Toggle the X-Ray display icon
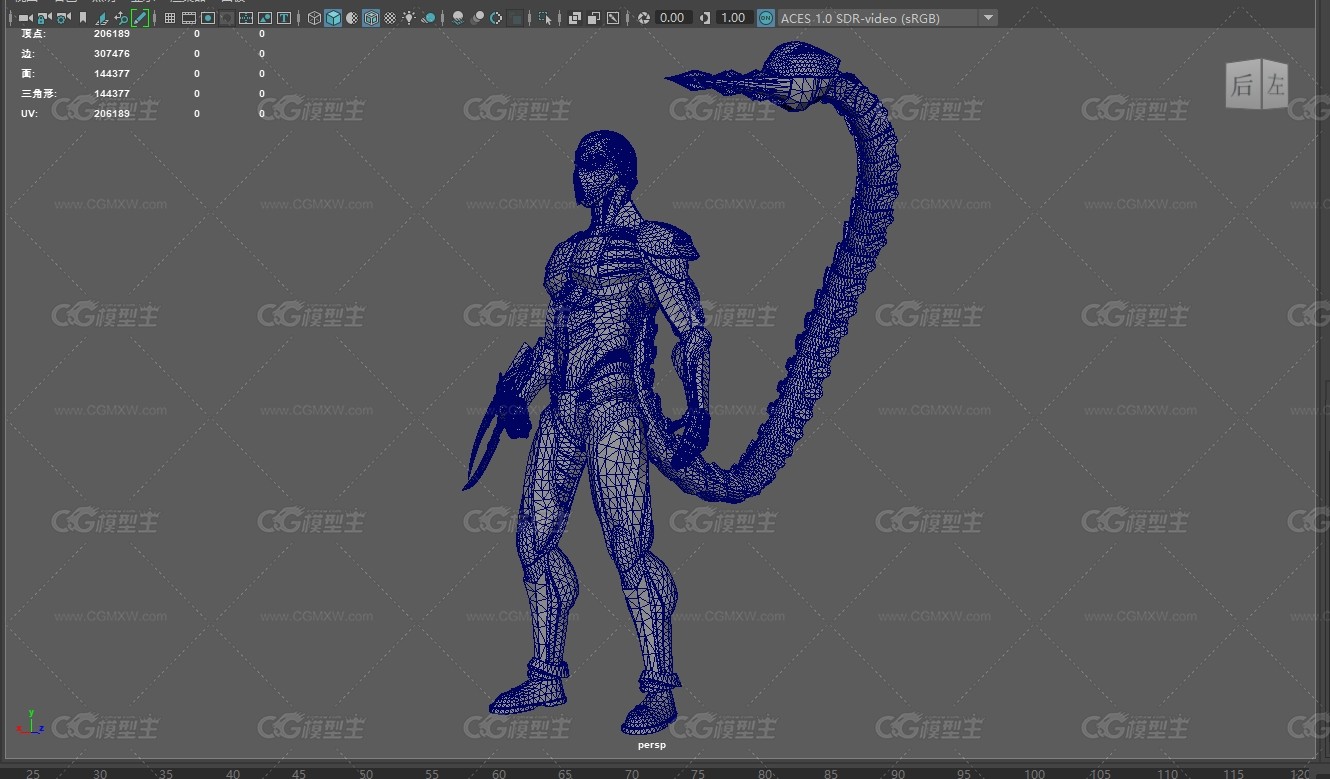Screen dimensions: 1330x779 pos(575,18)
